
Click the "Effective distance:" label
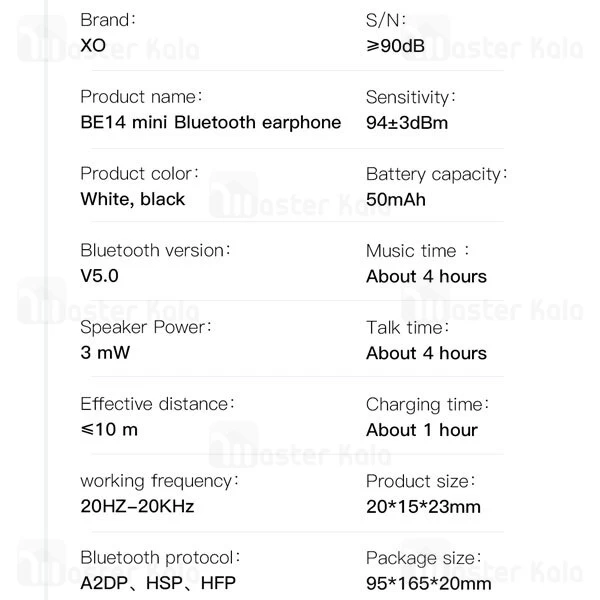(157, 404)
